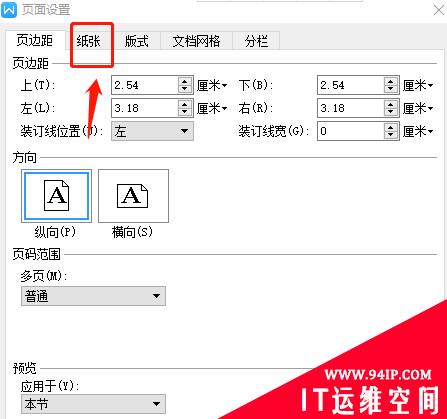The width and height of the screenshot is (447, 419).
Task: Switch to the 纸张 tab
Action: (88, 41)
